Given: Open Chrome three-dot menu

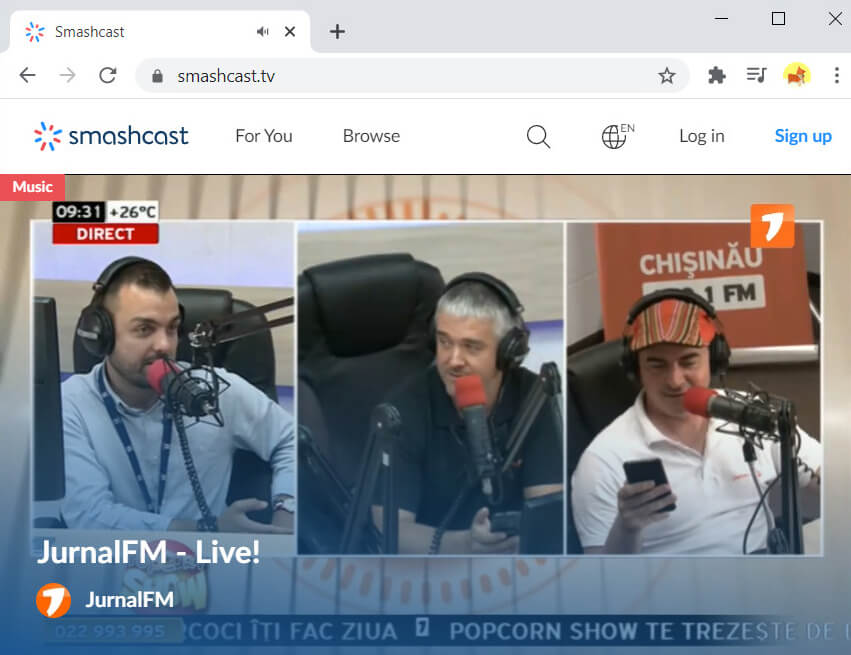Looking at the screenshot, I should click(x=836, y=75).
